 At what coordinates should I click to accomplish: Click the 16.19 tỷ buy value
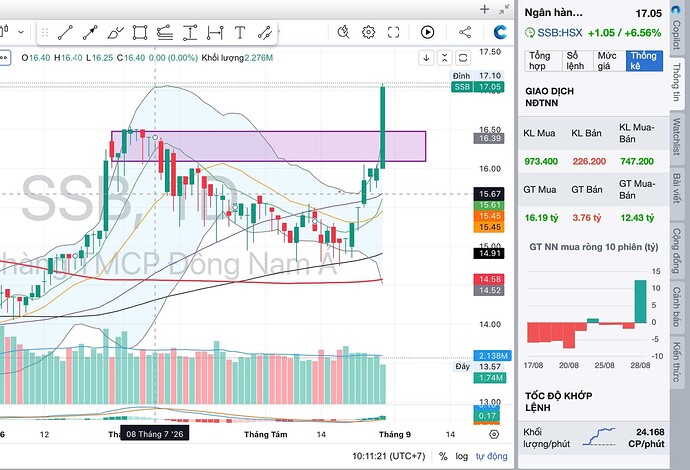(541, 218)
